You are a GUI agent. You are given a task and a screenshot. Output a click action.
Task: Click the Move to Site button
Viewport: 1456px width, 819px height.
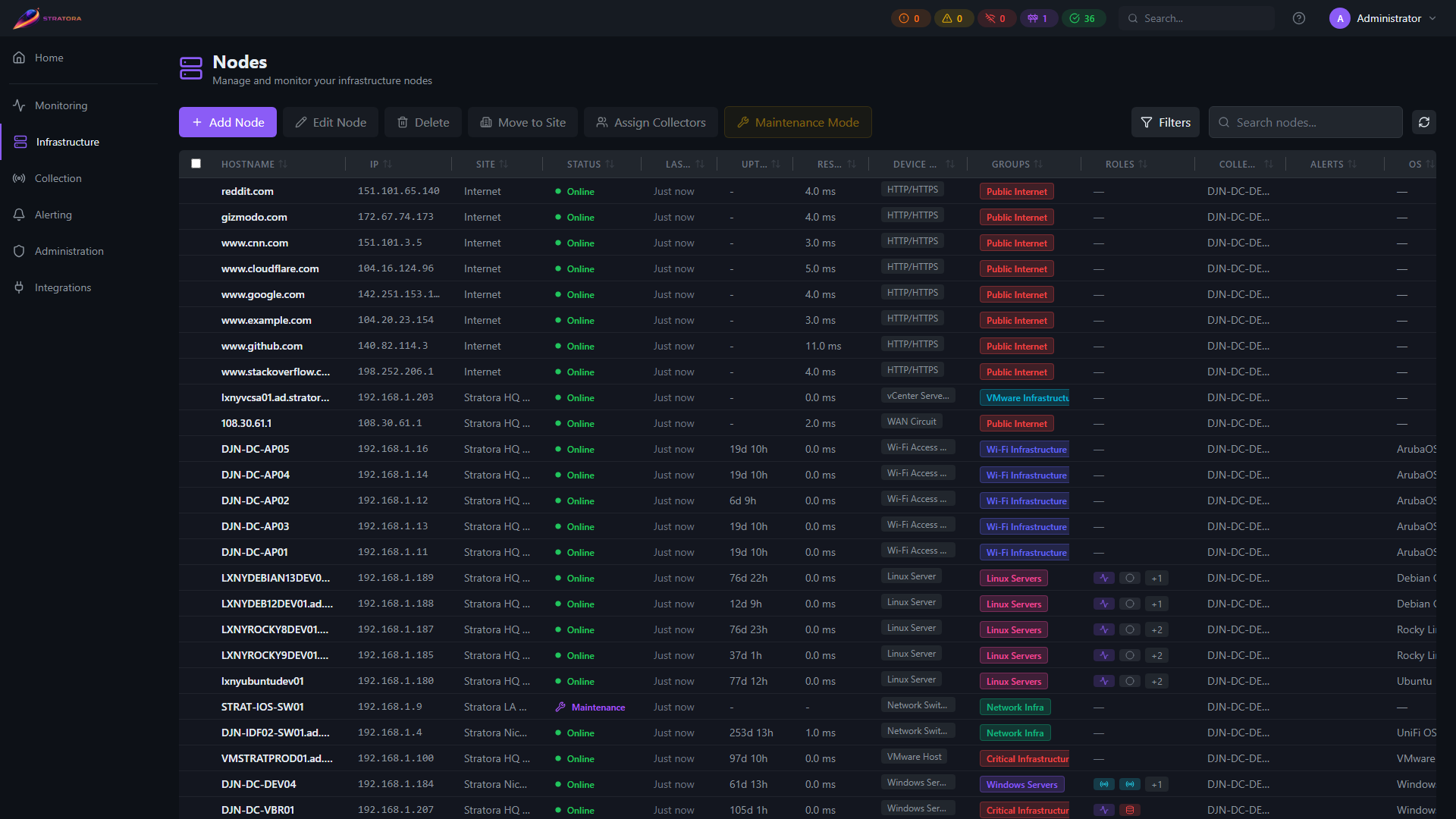(x=522, y=122)
